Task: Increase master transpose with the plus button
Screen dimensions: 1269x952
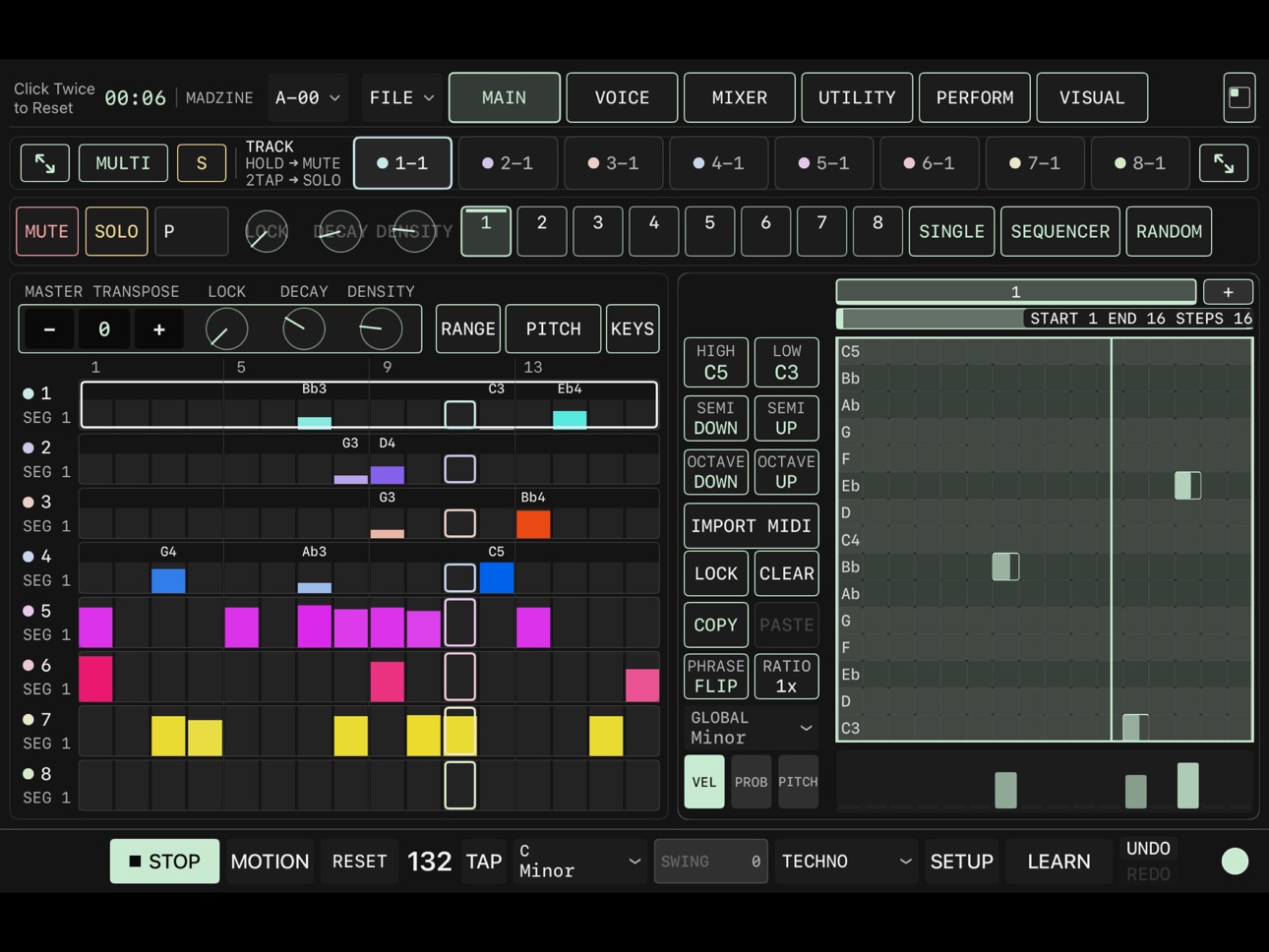Action: (x=158, y=329)
